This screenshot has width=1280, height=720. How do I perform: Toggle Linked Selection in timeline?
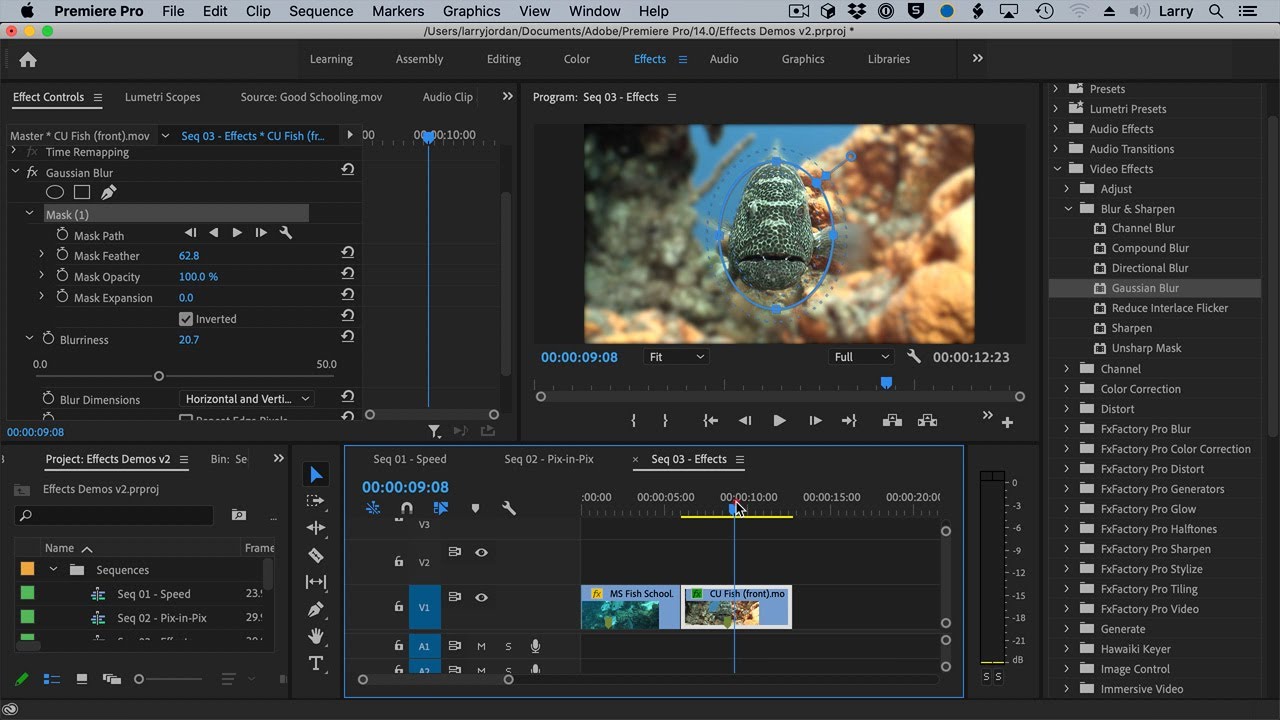click(440, 508)
